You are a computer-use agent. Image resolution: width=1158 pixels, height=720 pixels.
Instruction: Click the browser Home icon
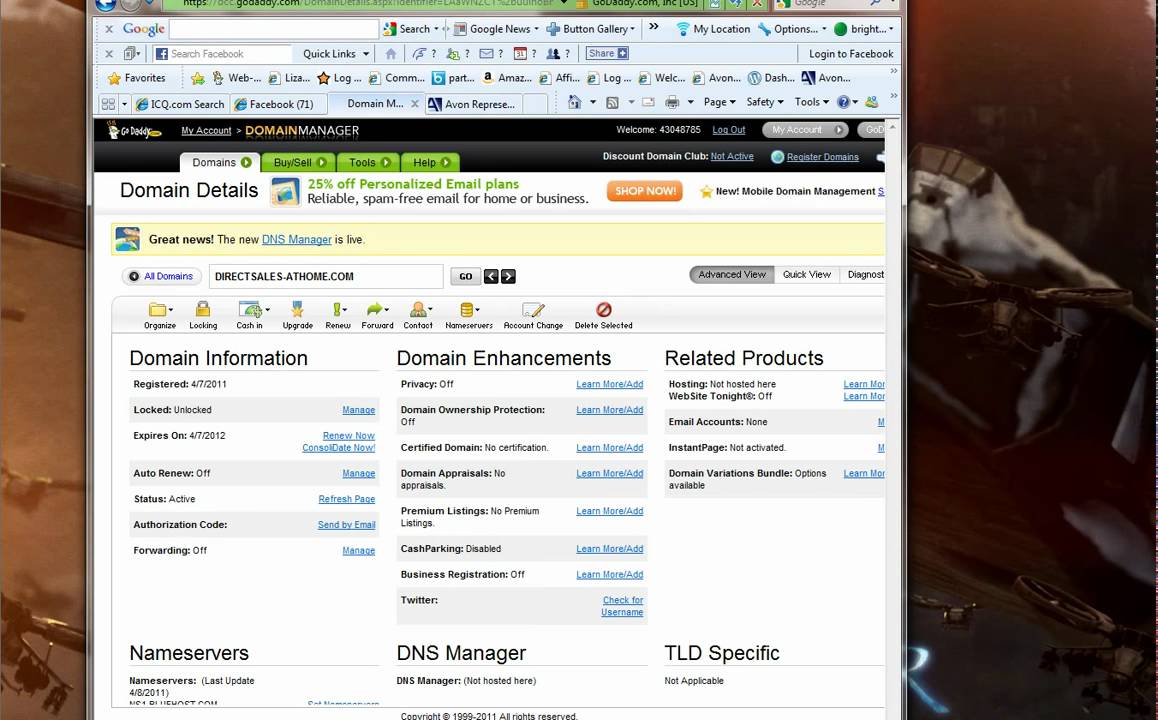coord(574,102)
